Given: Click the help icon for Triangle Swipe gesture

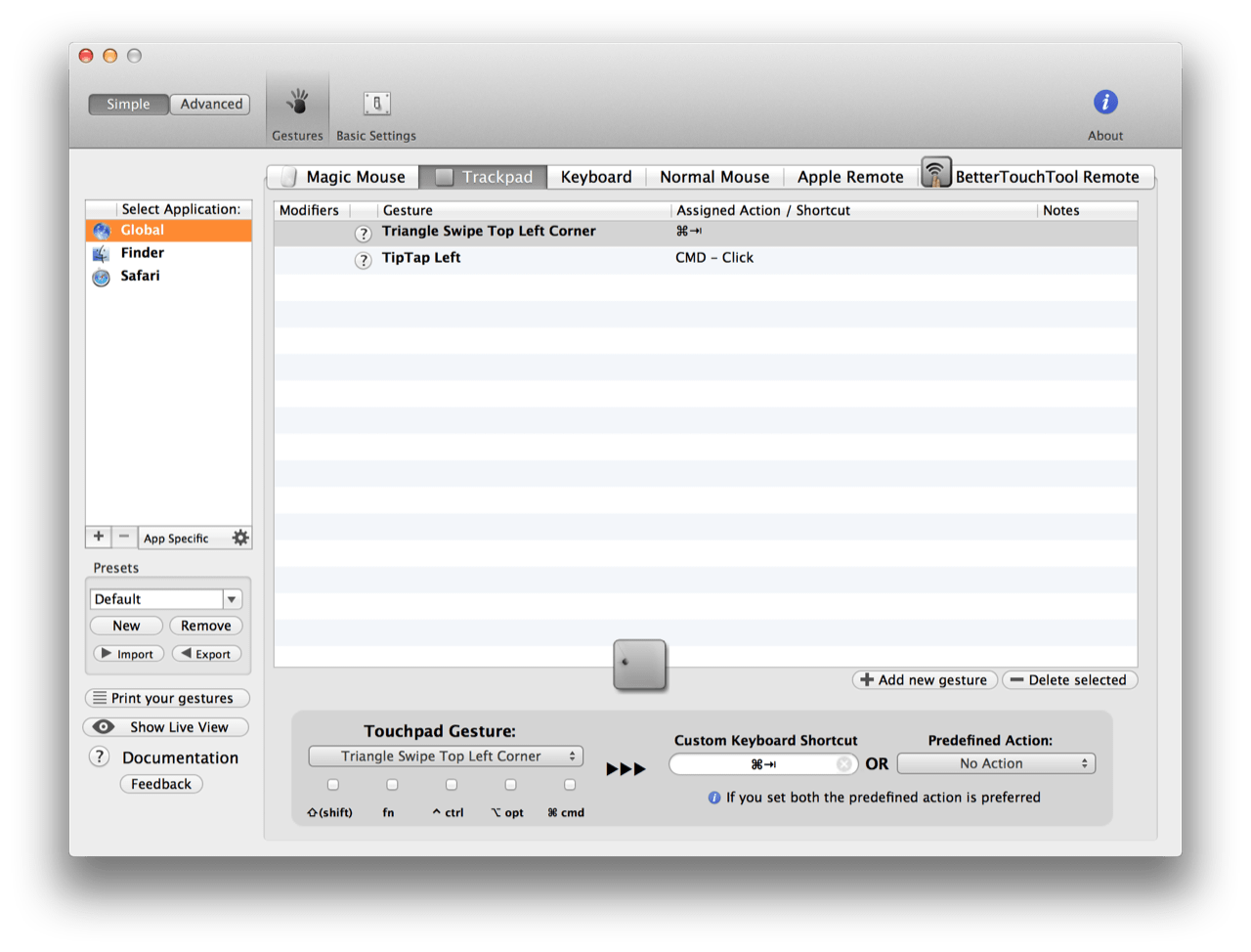Looking at the screenshot, I should coord(363,234).
